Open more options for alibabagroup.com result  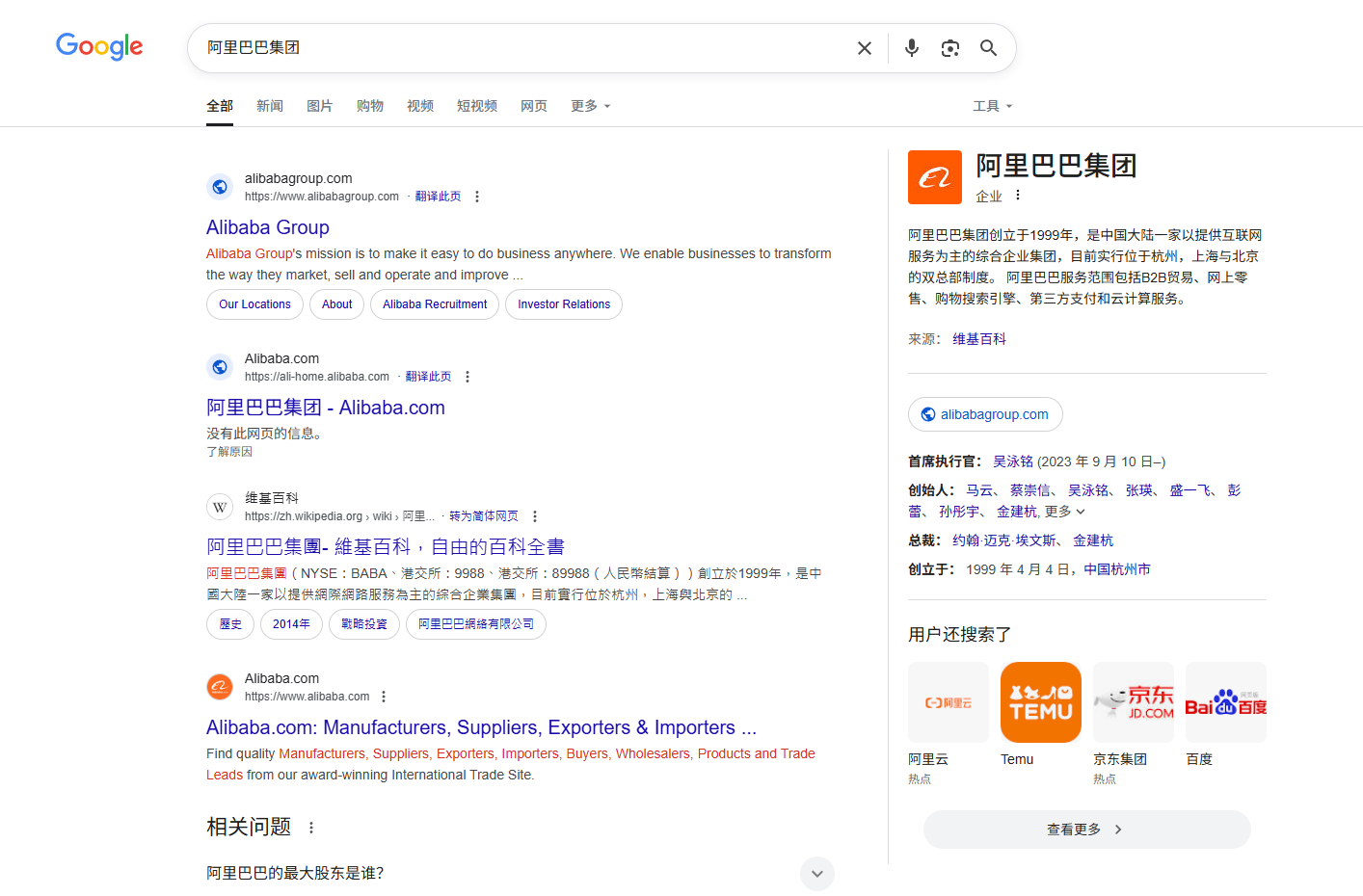[477, 197]
